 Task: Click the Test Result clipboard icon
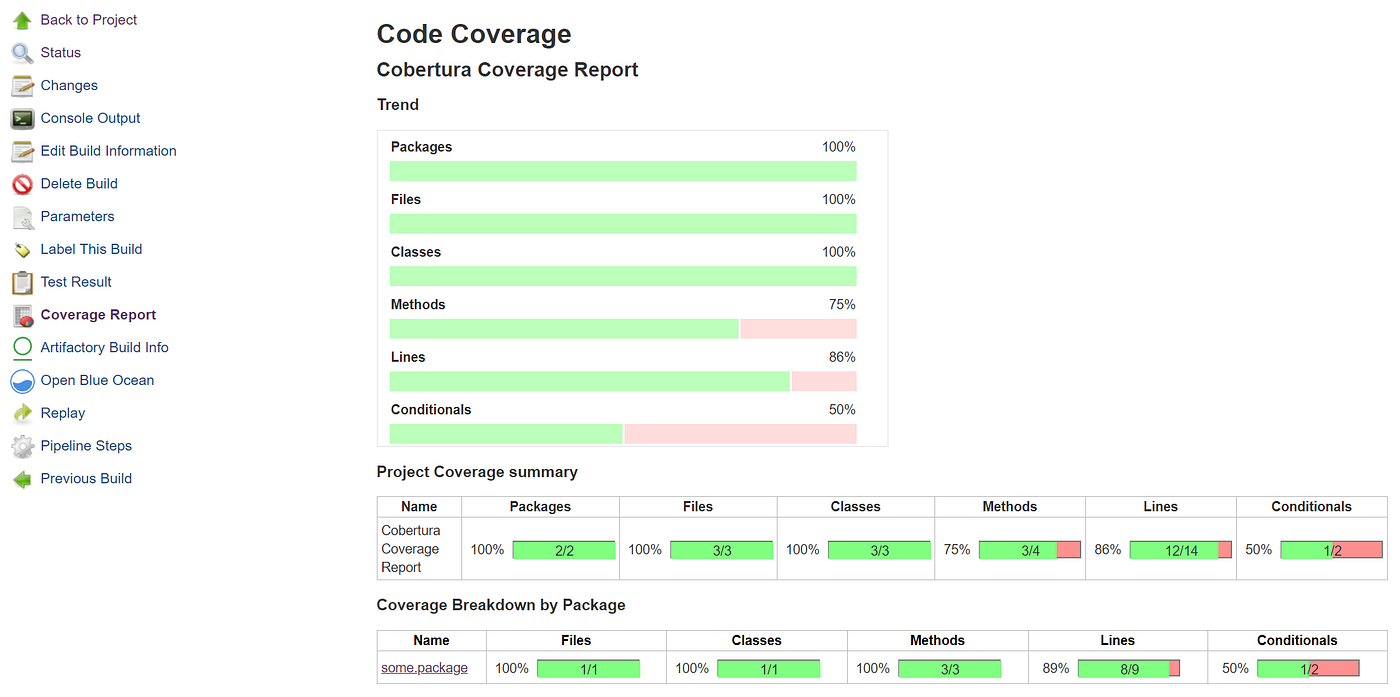tap(21, 282)
